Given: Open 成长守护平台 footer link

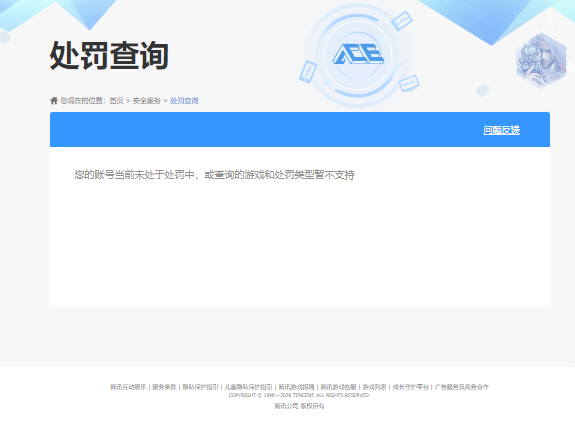Looking at the screenshot, I should 411,387.
